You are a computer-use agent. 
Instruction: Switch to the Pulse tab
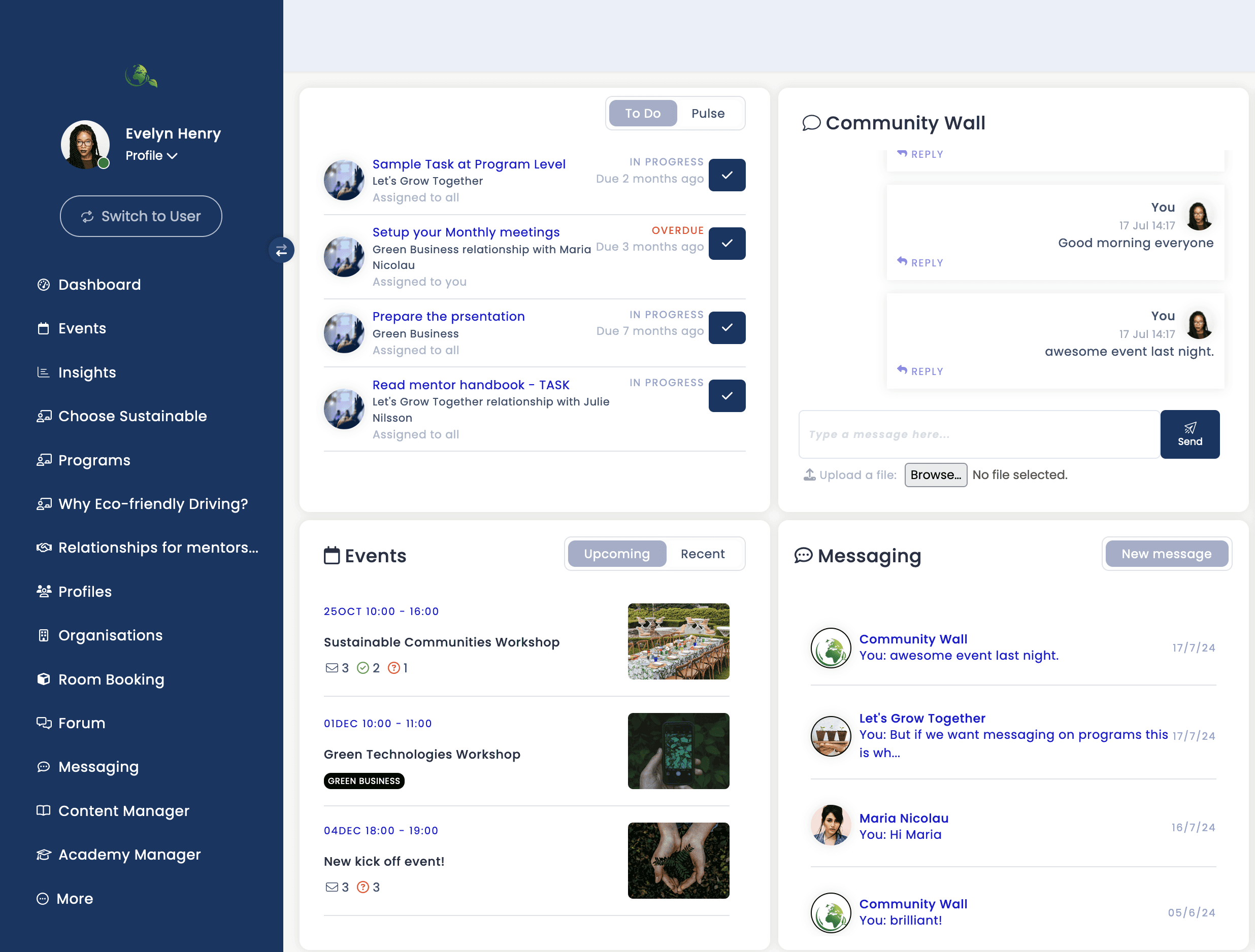(708, 113)
